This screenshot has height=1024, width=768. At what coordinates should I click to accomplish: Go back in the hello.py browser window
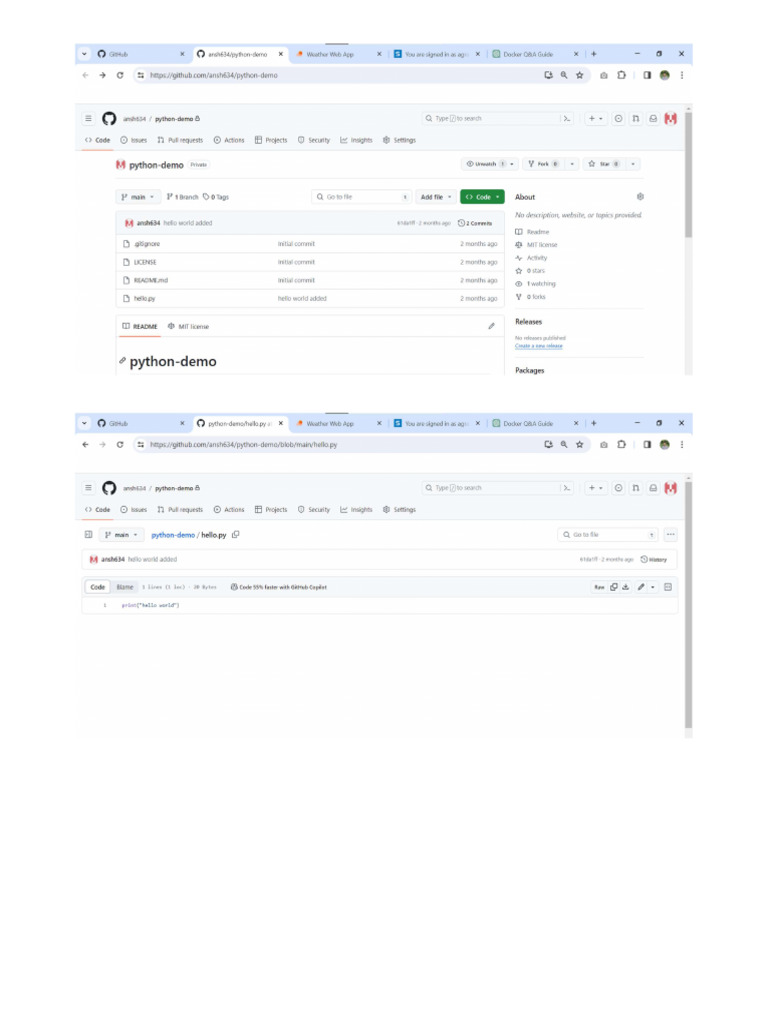point(86,444)
